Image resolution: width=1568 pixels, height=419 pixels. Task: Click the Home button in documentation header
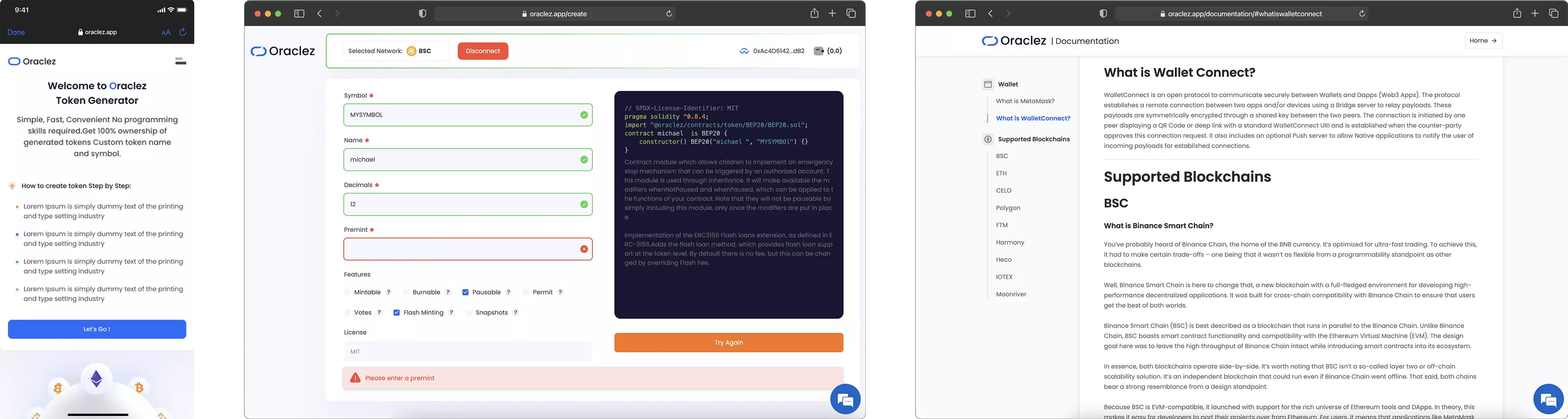click(1483, 41)
